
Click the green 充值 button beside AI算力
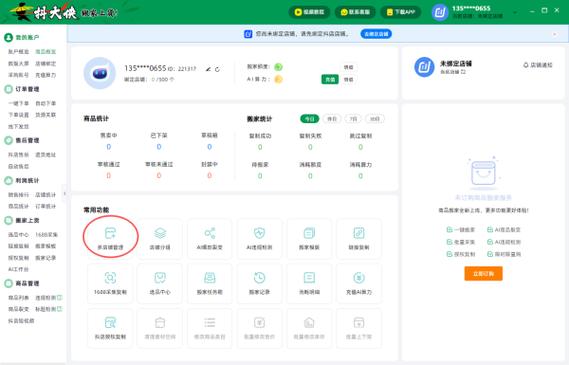(330, 79)
